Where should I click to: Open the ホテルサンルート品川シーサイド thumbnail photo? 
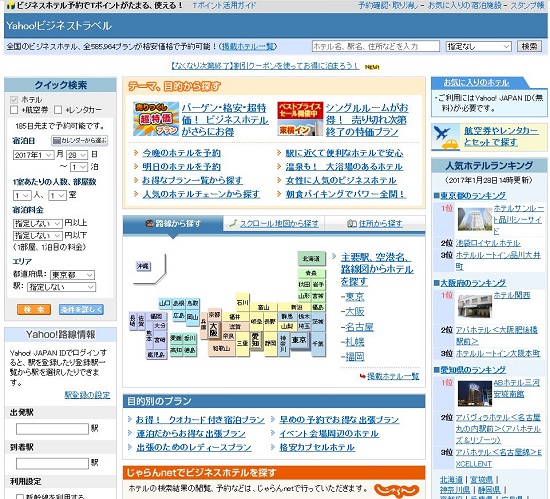[475, 220]
